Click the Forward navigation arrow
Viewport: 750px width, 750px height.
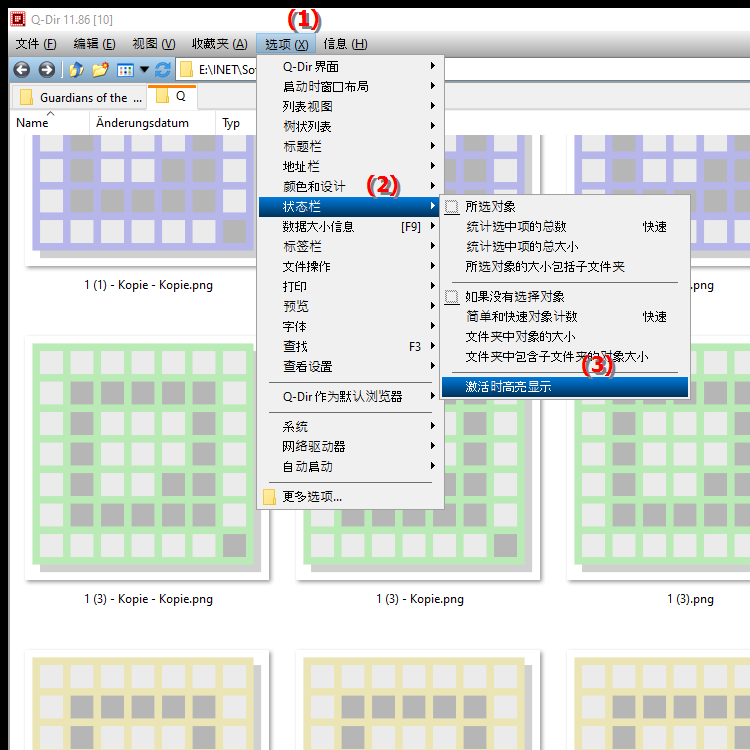tap(46, 70)
